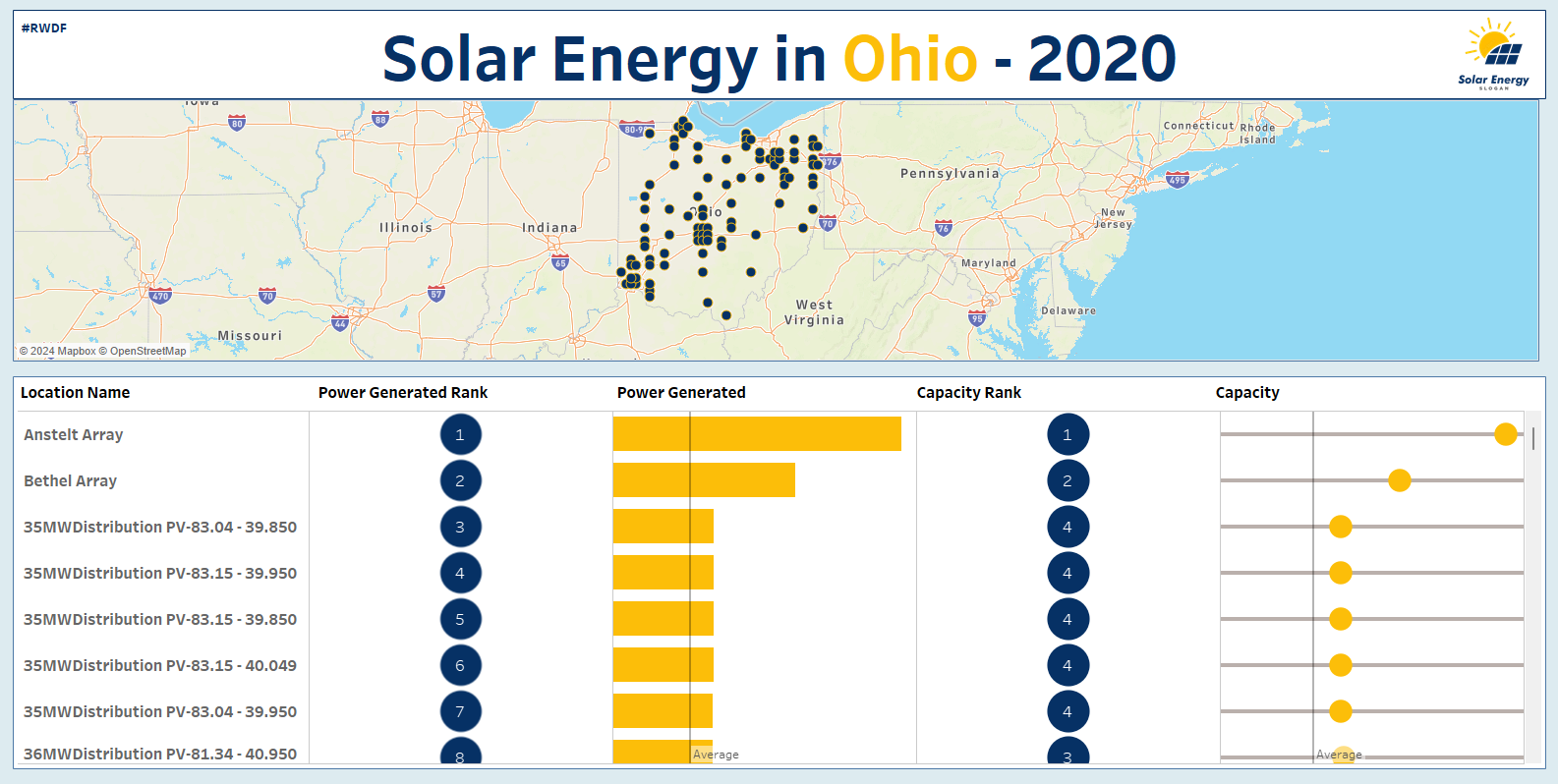Click Power Generated Rank circle 1

460,434
